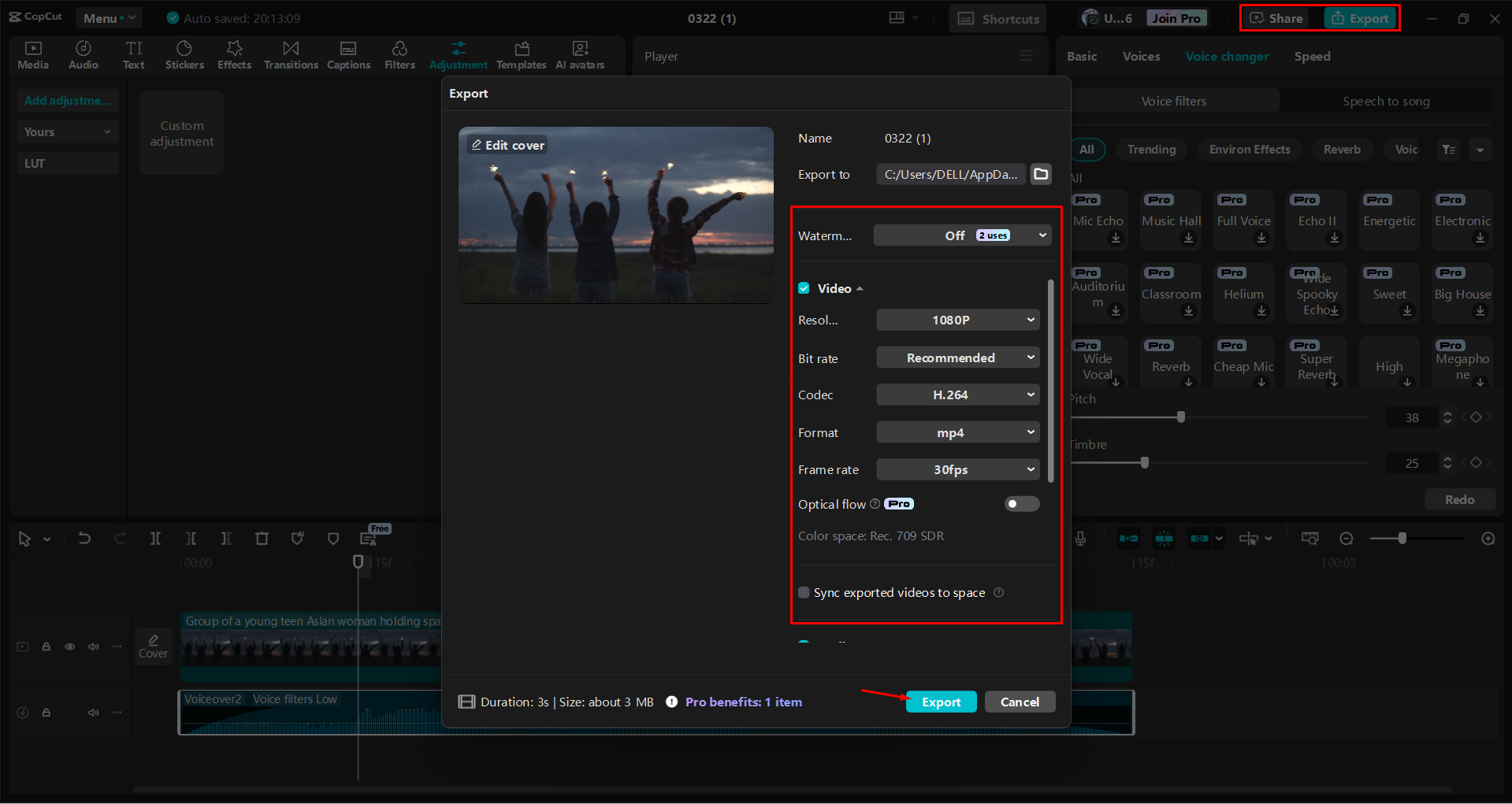The height and width of the screenshot is (804, 1512).
Task: Expand the Yours dropdown in left panel
Action: 68,132
